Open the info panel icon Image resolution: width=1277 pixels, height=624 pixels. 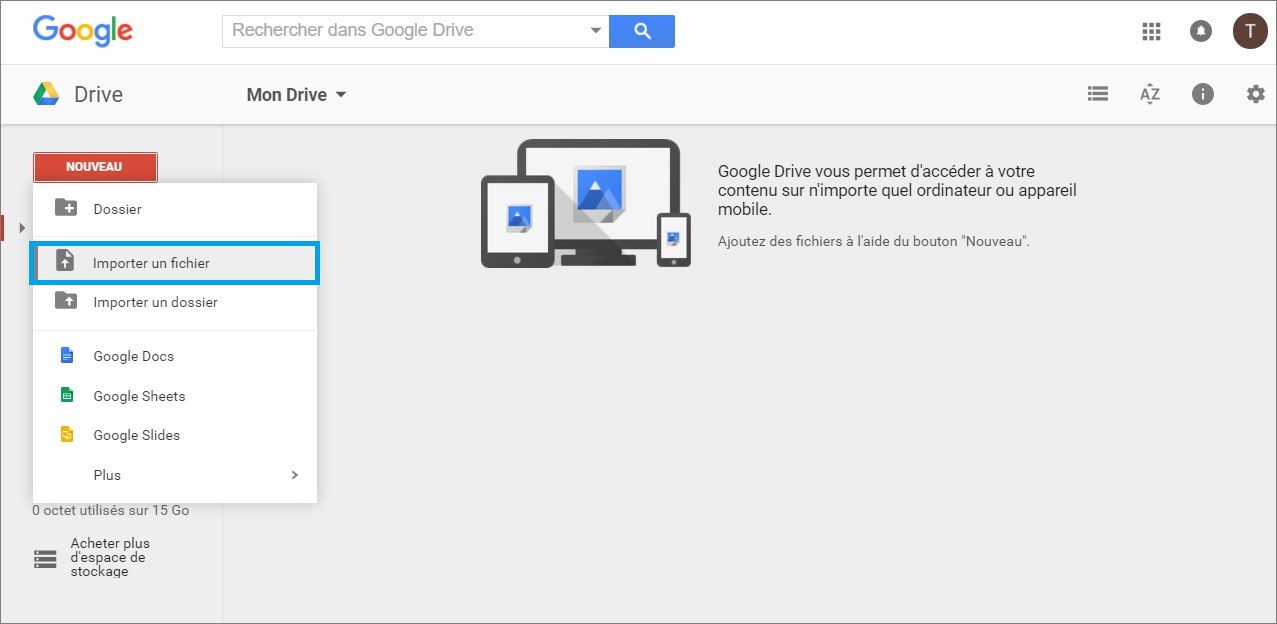1202,93
